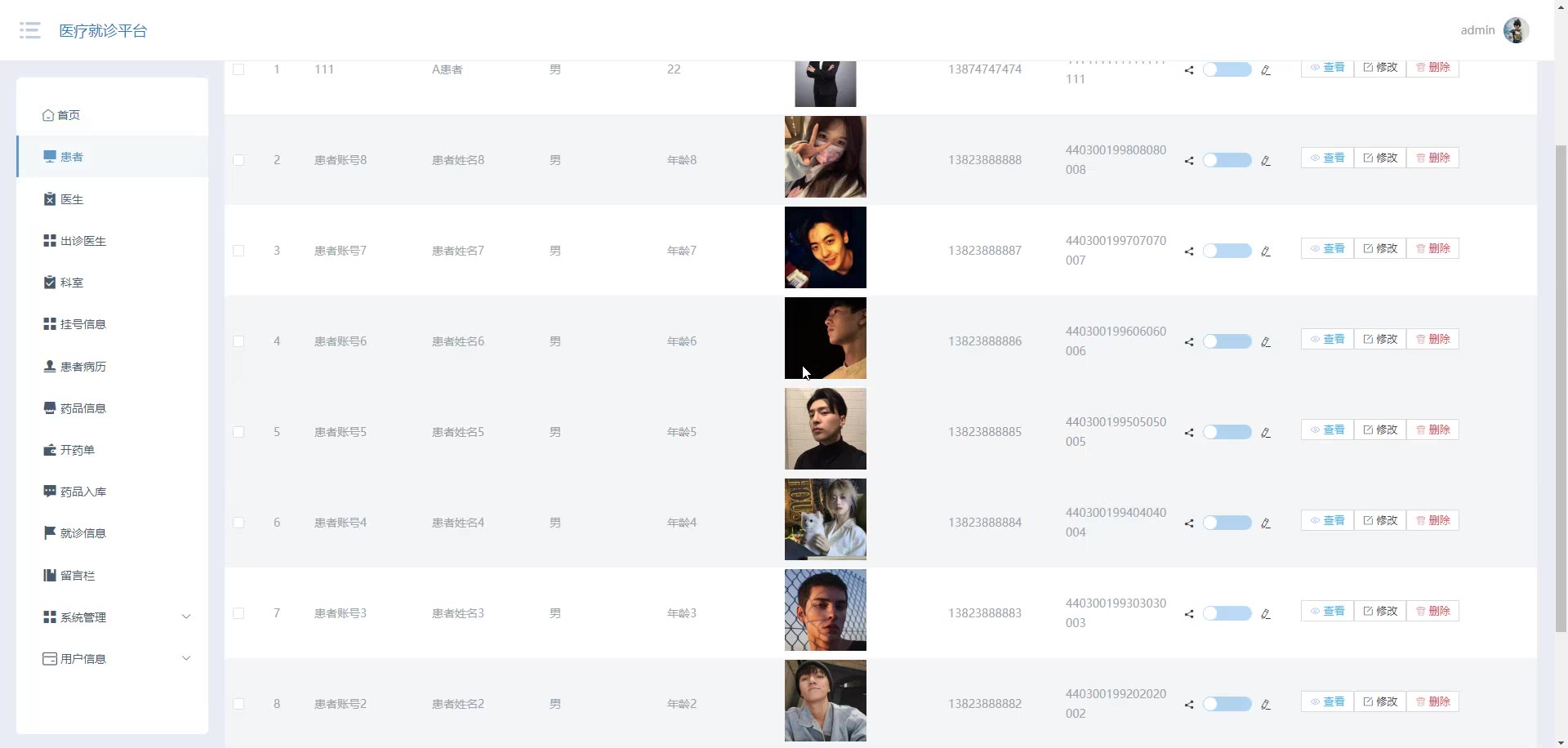Click the share icon in 患者账号2 row
This screenshot has width=1568, height=748.
click(x=1189, y=705)
